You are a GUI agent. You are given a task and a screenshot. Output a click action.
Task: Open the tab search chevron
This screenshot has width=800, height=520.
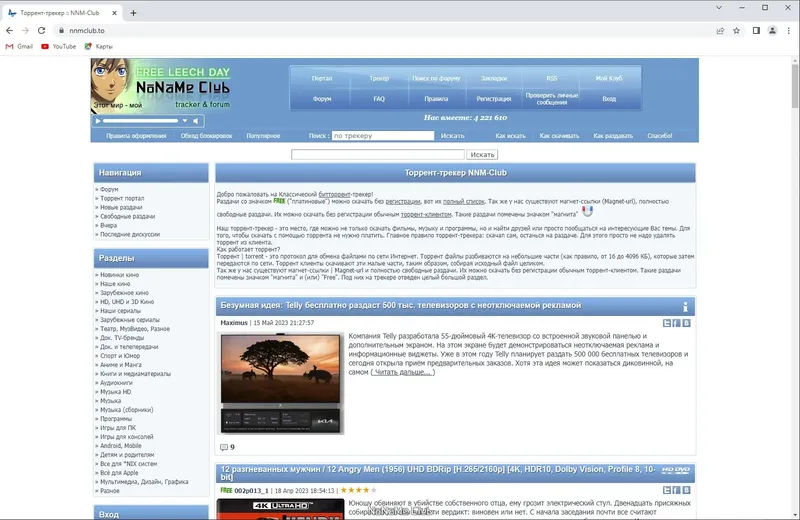[718, 8]
